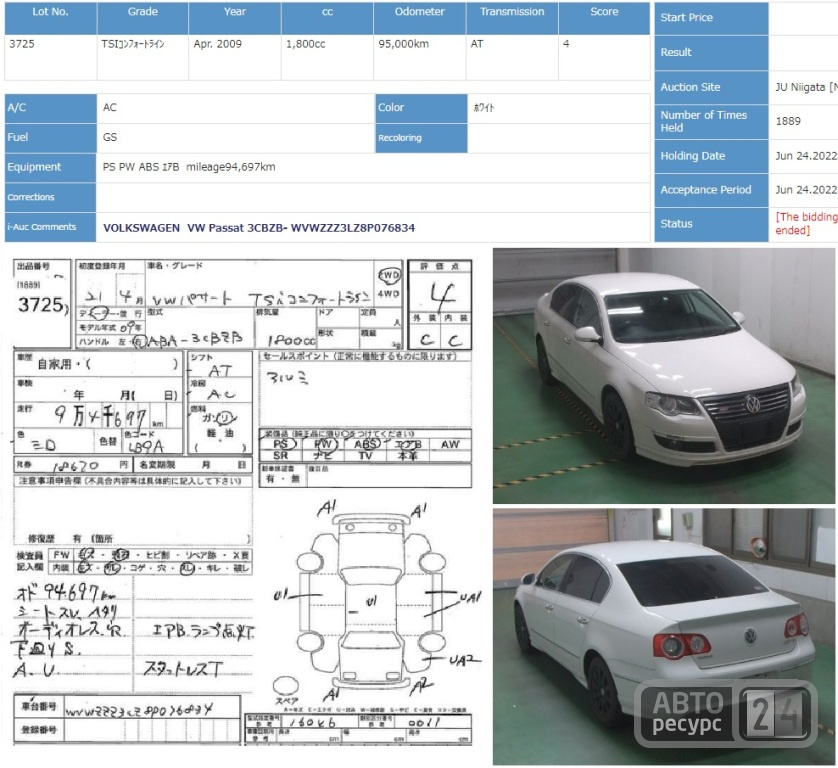This screenshot has width=838, height=768.
Task: Click the 'Equipment' row label
Action: coord(50,167)
